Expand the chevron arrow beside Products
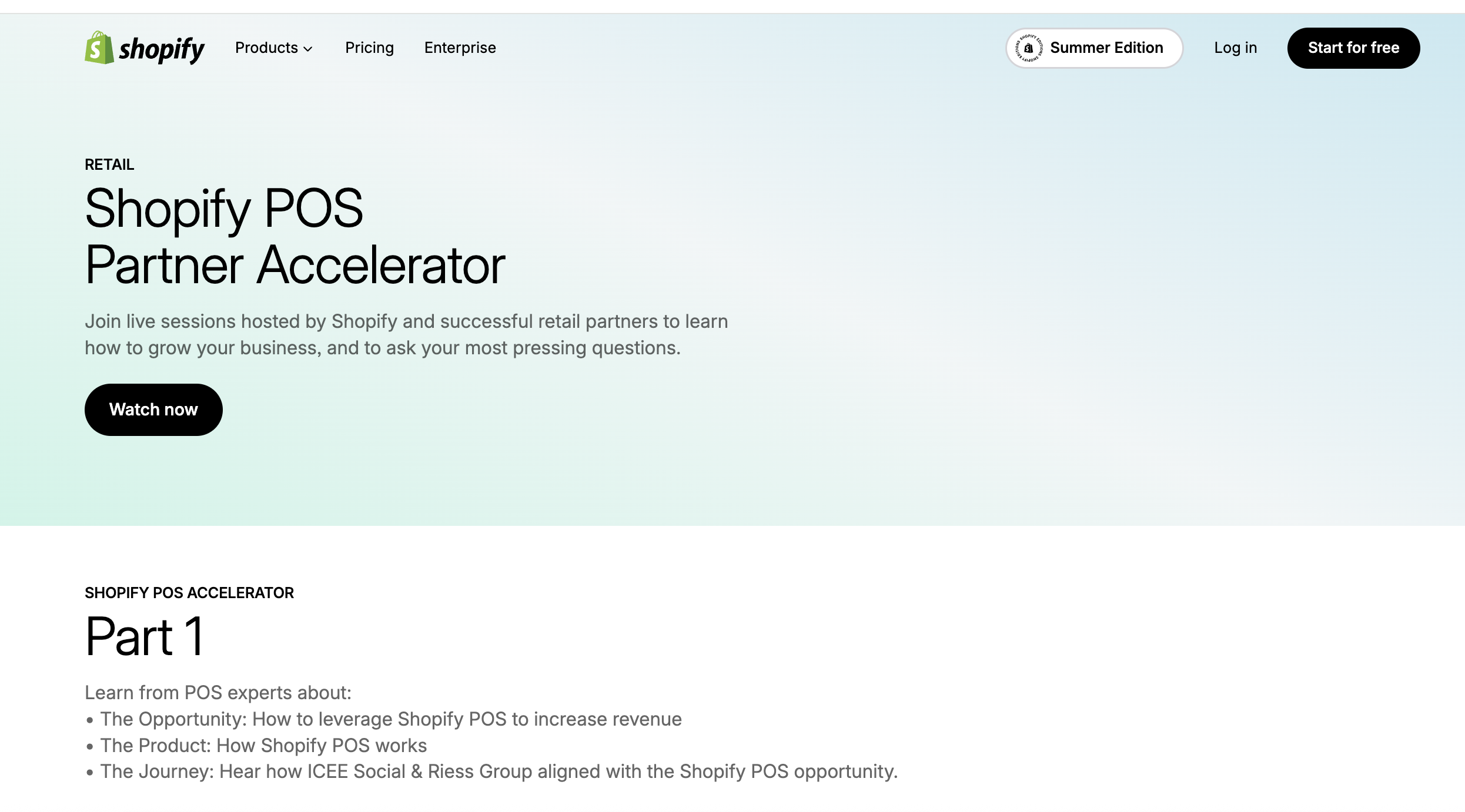Image resolution: width=1465 pixels, height=812 pixels. [308, 49]
